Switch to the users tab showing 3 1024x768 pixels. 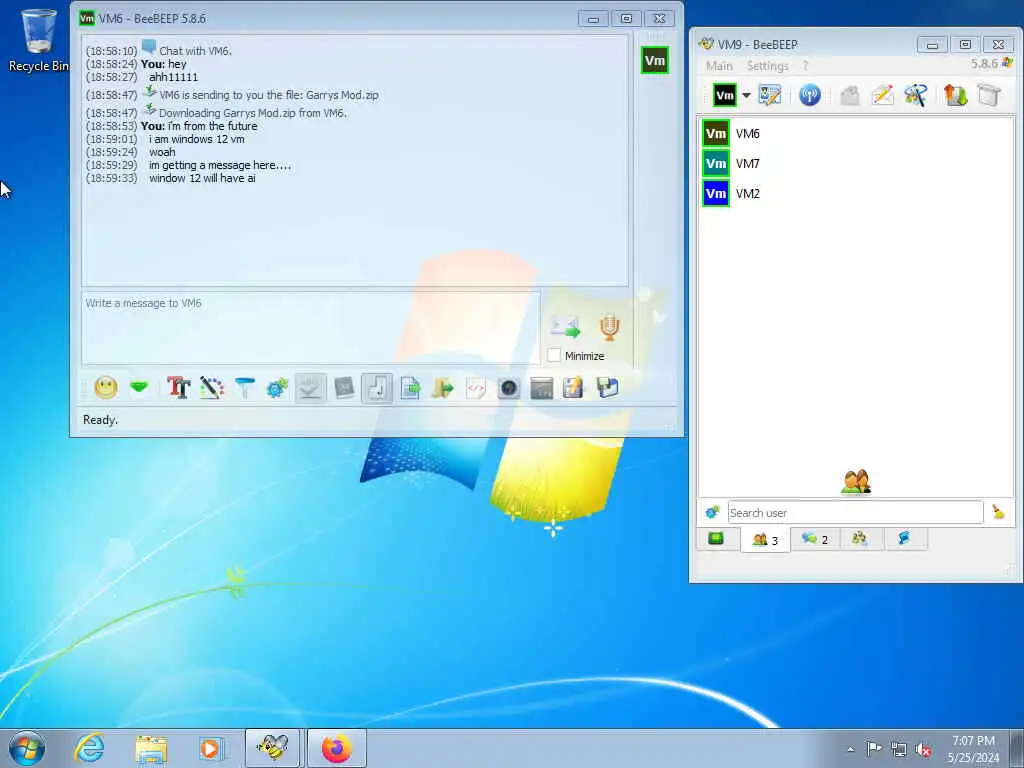[x=765, y=540]
